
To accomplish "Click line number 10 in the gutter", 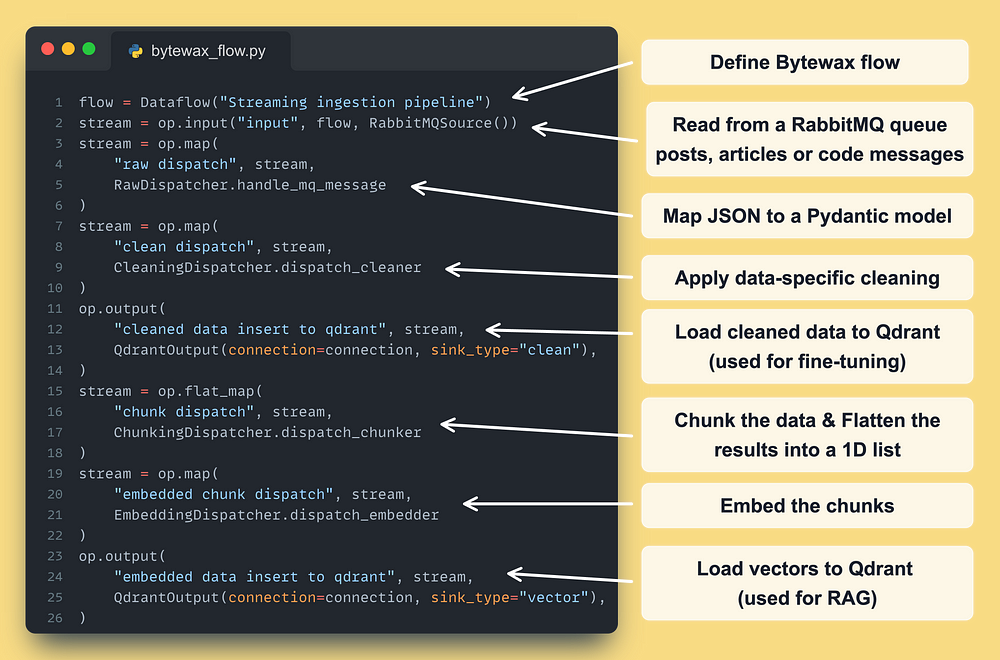I will point(55,288).
